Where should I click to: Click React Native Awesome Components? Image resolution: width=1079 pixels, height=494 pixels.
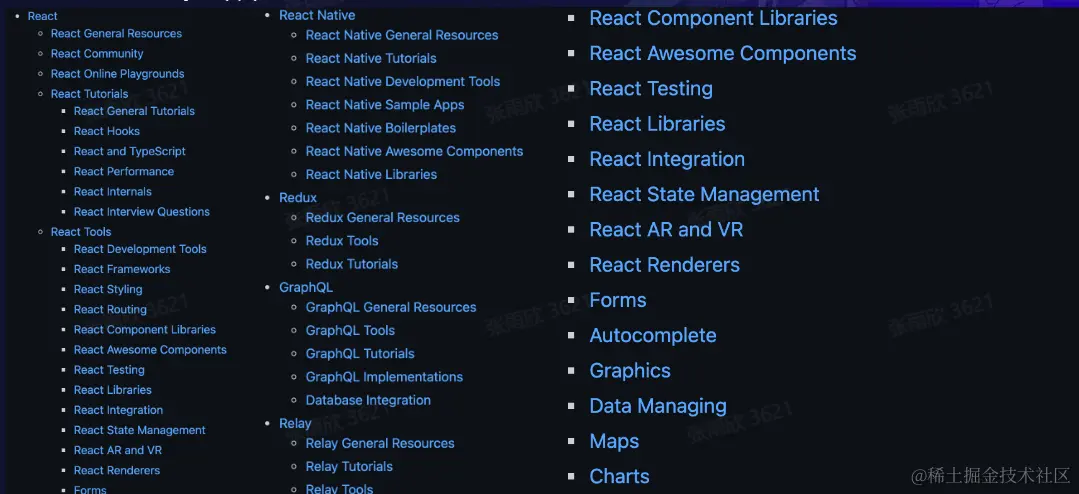(414, 151)
